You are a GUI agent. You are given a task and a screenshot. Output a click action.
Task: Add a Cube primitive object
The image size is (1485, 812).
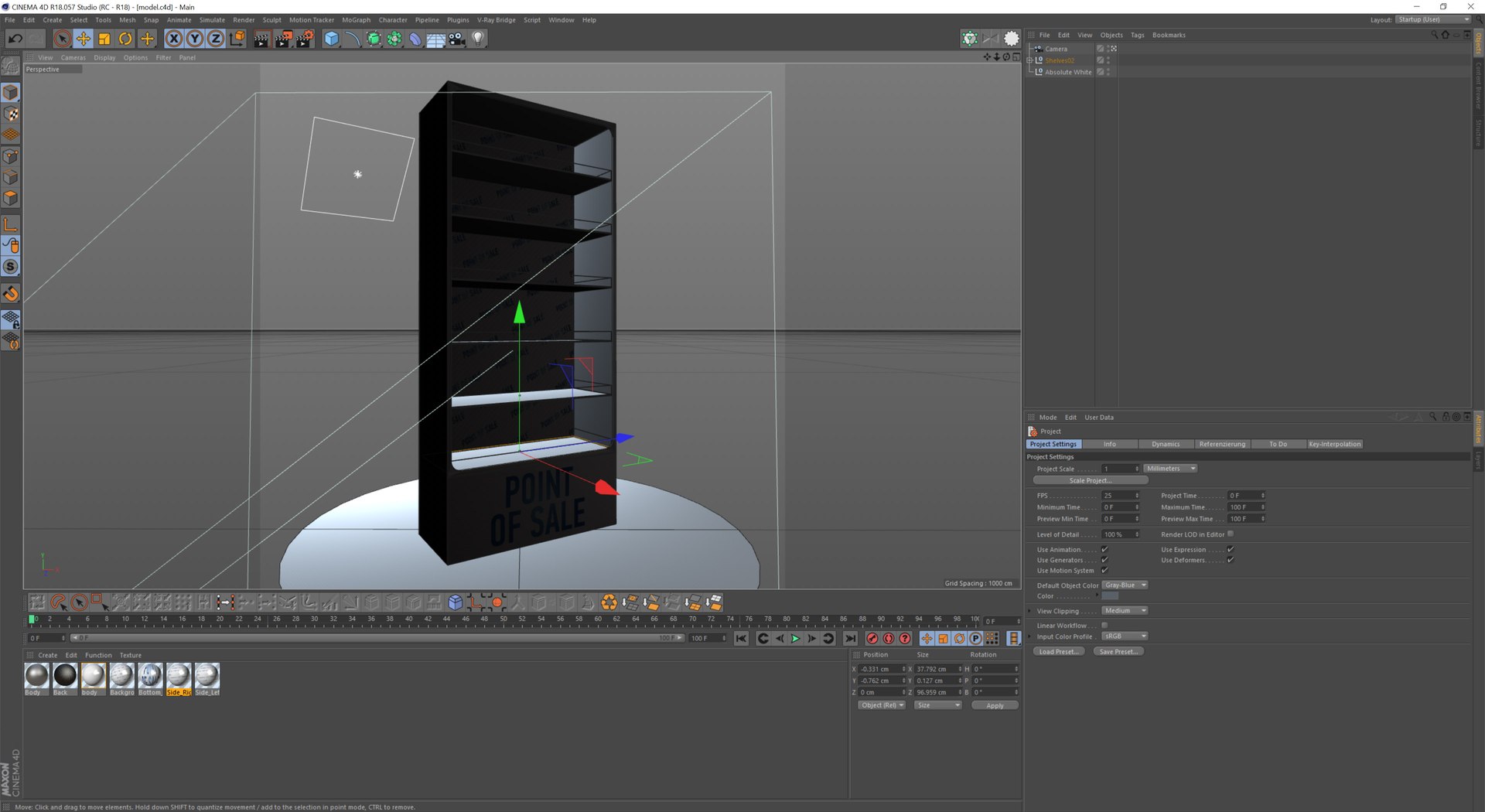coord(332,39)
